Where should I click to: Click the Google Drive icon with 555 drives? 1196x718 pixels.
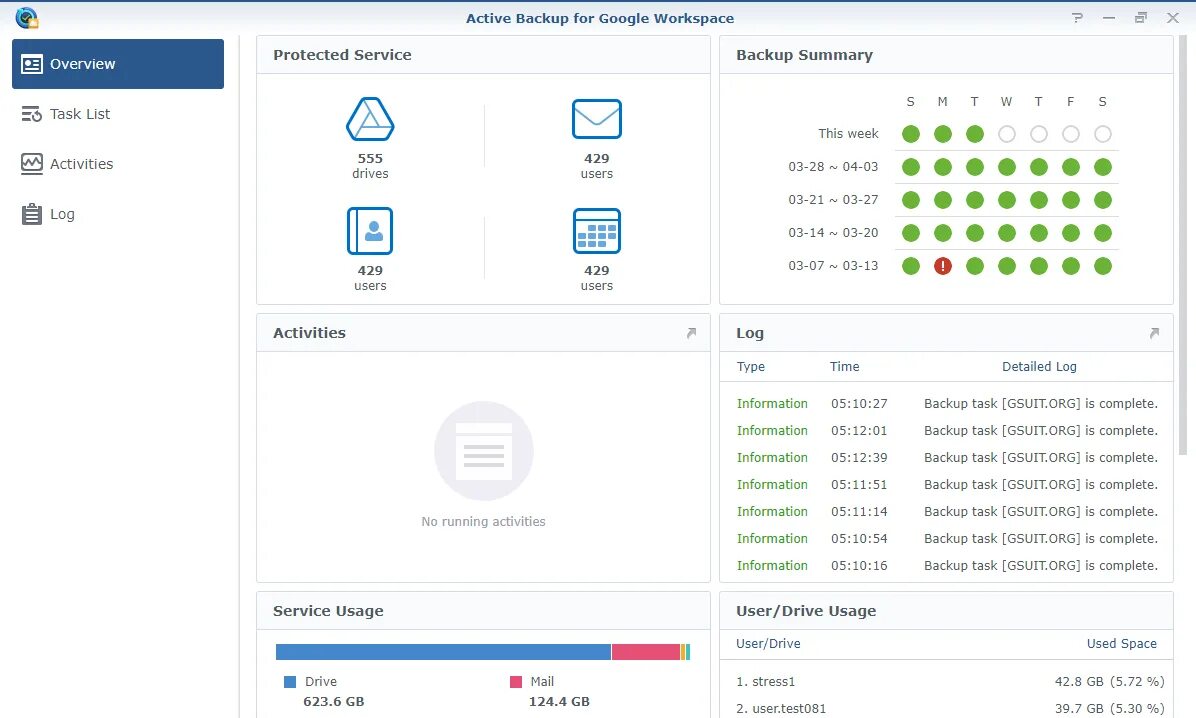pos(370,119)
